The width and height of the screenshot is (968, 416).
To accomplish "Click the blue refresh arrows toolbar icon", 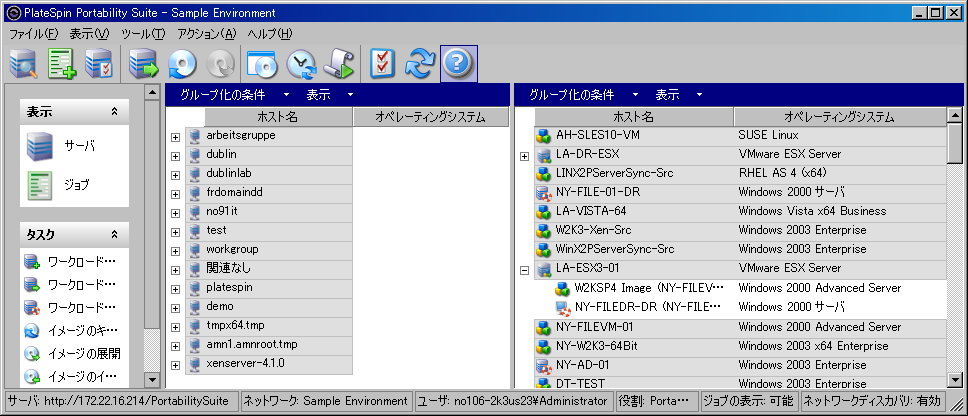I will (x=420, y=64).
